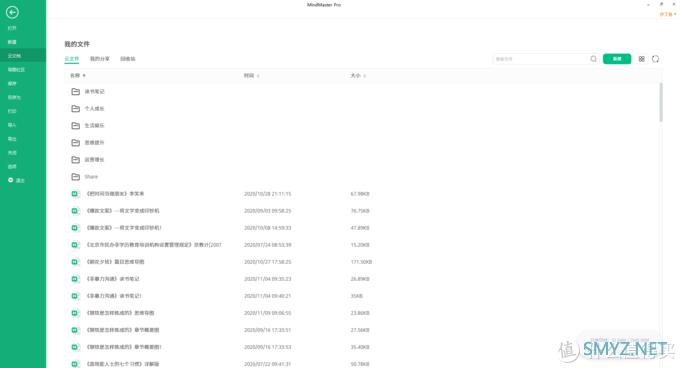Click the back arrow icon in sidebar

point(12,13)
